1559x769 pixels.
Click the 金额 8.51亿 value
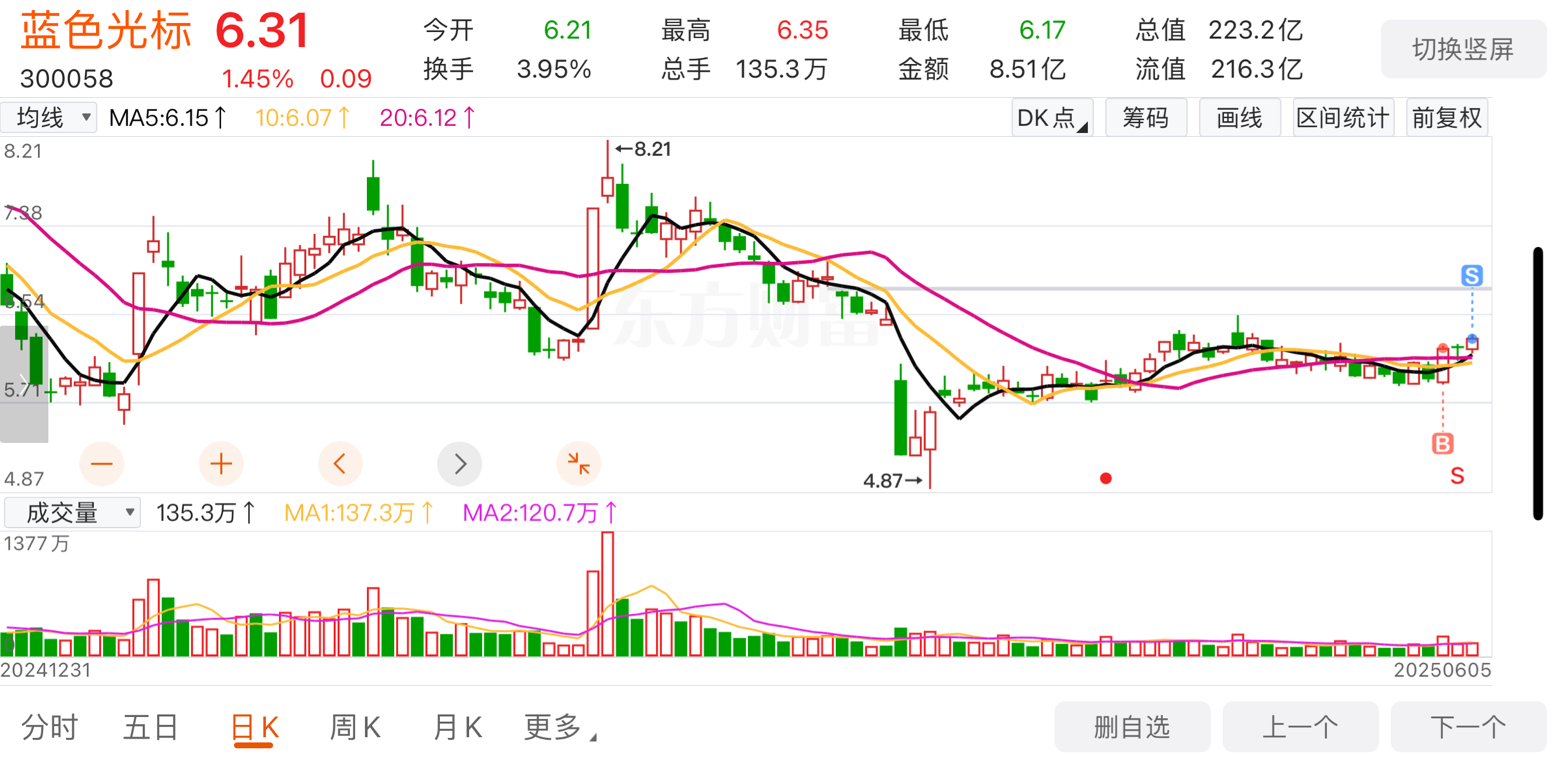[1027, 69]
